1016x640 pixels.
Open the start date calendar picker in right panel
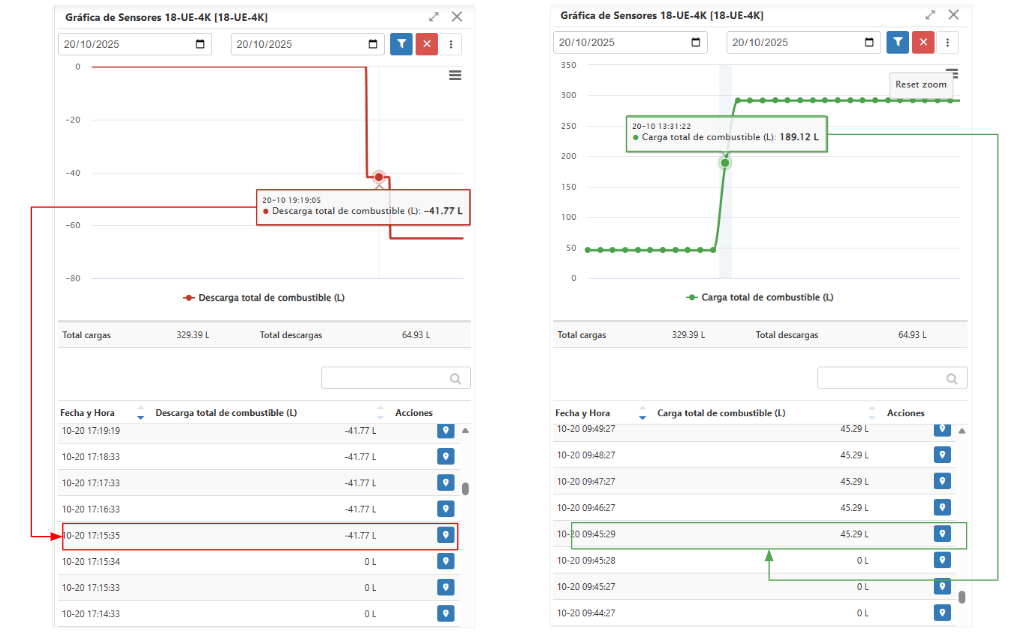tap(696, 42)
